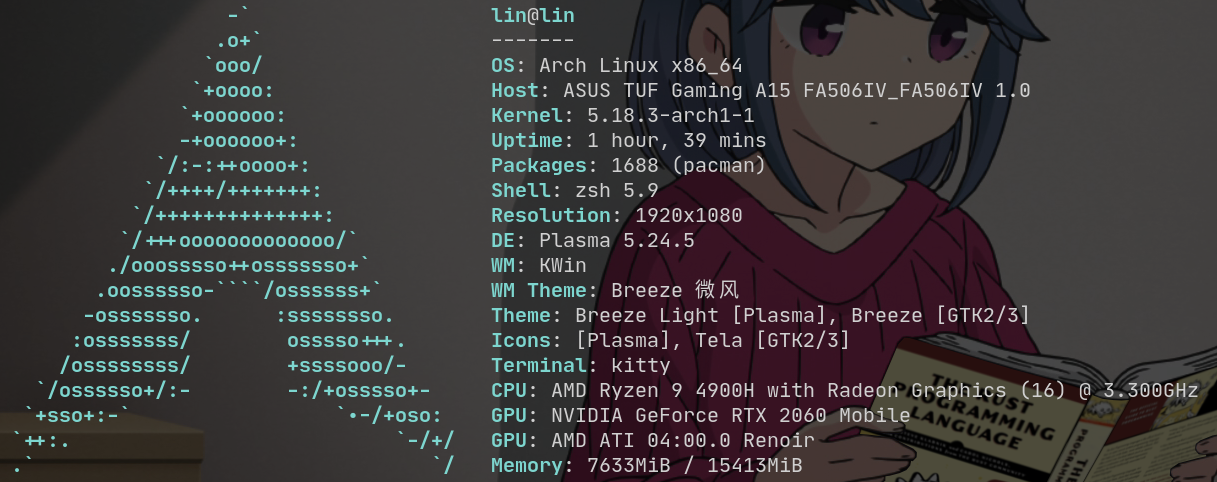
Task: Click the lin@lin username header
Action: pyautogui.click(x=533, y=16)
